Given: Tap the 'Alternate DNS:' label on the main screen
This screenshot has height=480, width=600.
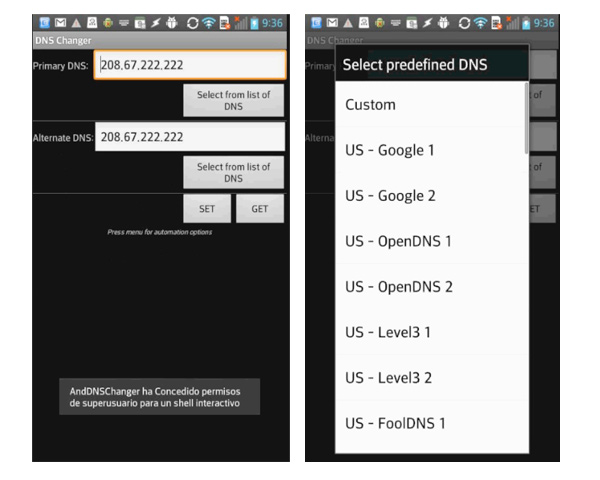Looking at the screenshot, I should 63,138.
